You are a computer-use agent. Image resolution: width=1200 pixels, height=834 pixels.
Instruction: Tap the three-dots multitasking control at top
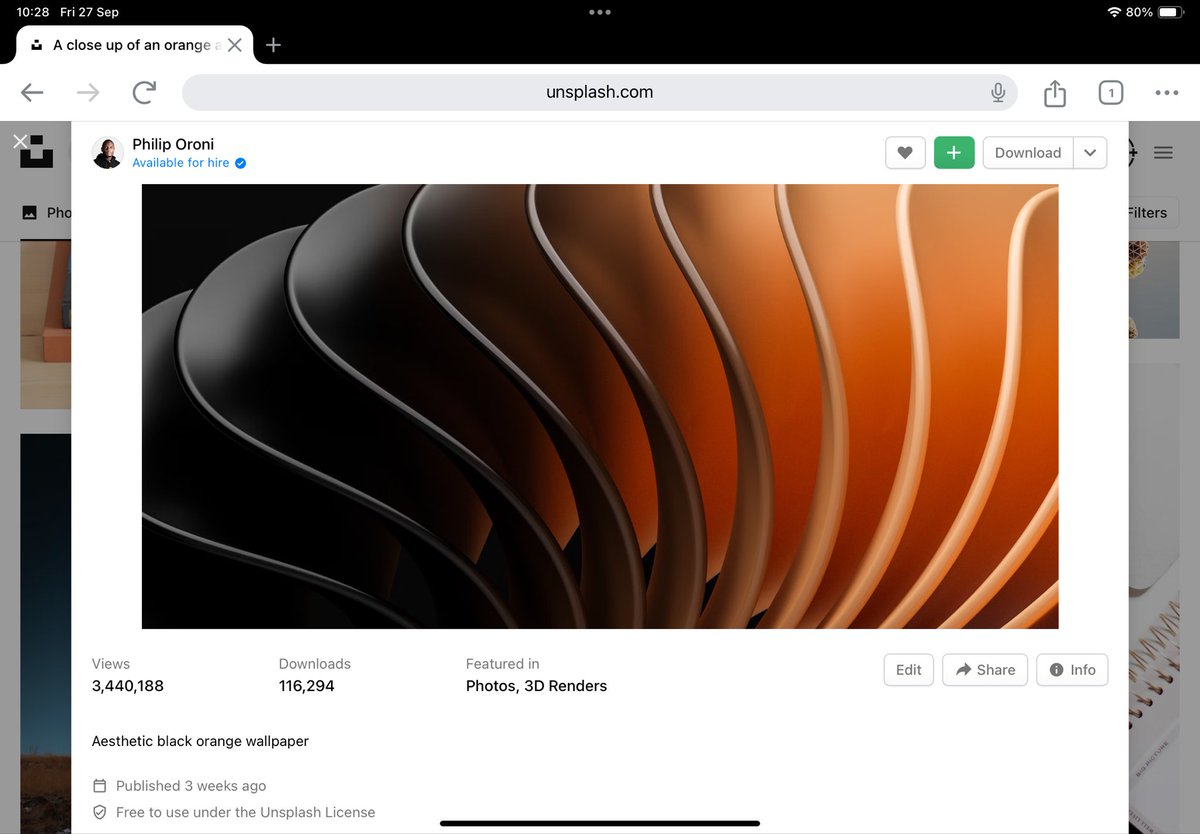(x=599, y=12)
